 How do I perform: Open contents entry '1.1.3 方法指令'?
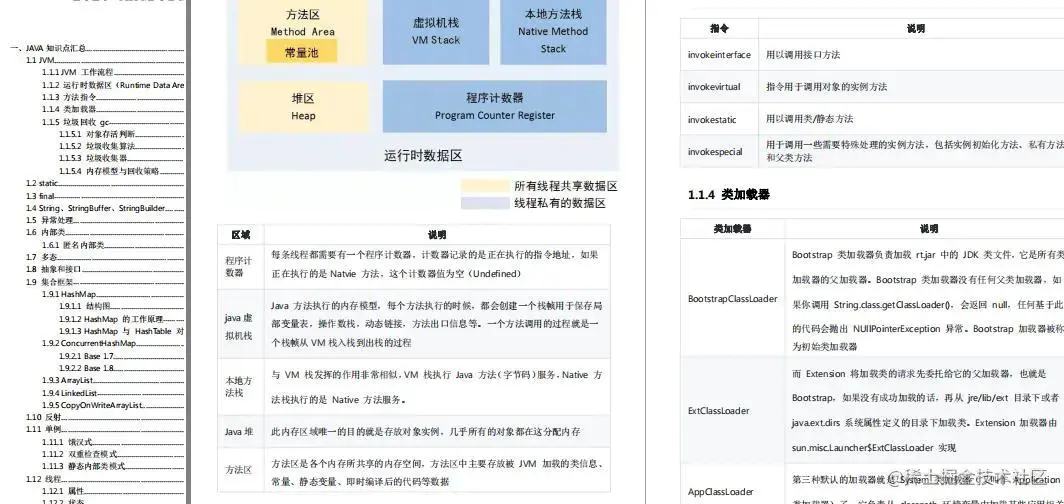113,97
